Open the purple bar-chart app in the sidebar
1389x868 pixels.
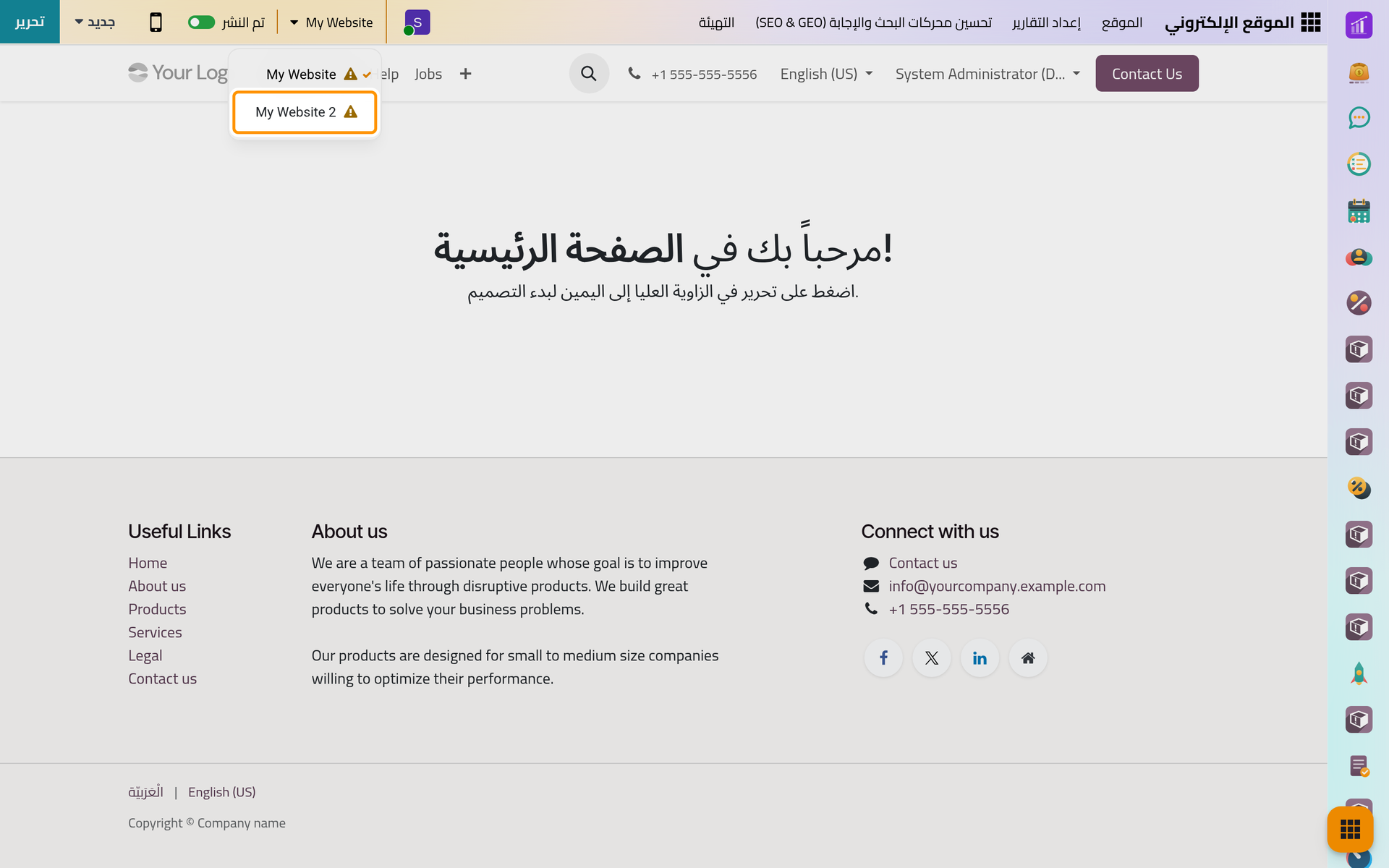pyautogui.click(x=1359, y=25)
